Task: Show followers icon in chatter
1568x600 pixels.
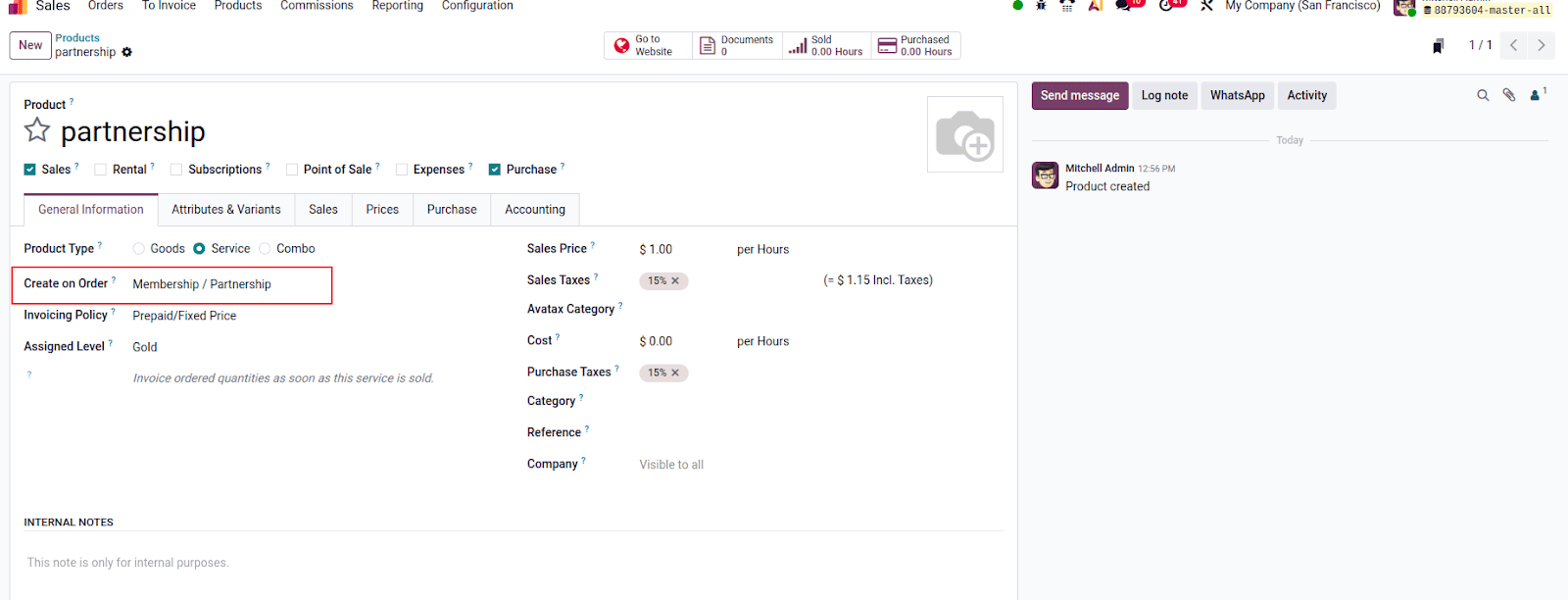Action: 1538,94
